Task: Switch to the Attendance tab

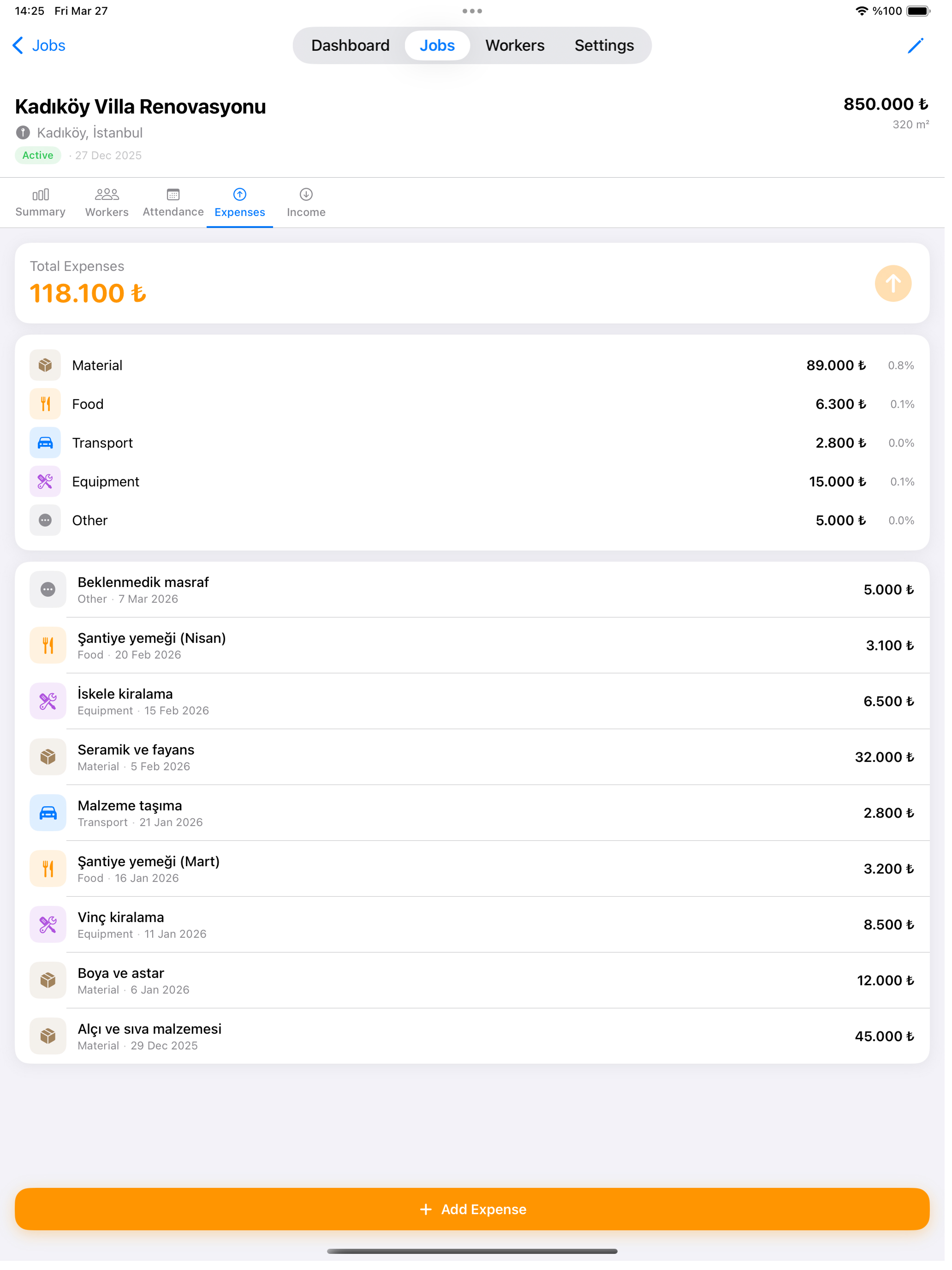Action: click(173, 203)
